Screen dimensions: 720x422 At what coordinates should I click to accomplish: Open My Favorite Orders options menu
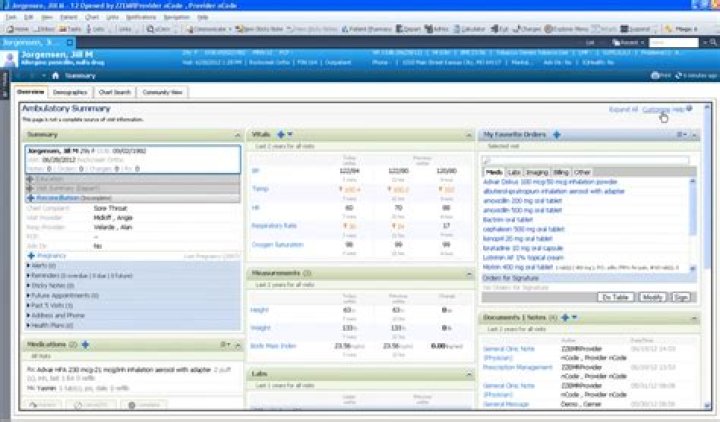tap(681, 135)
